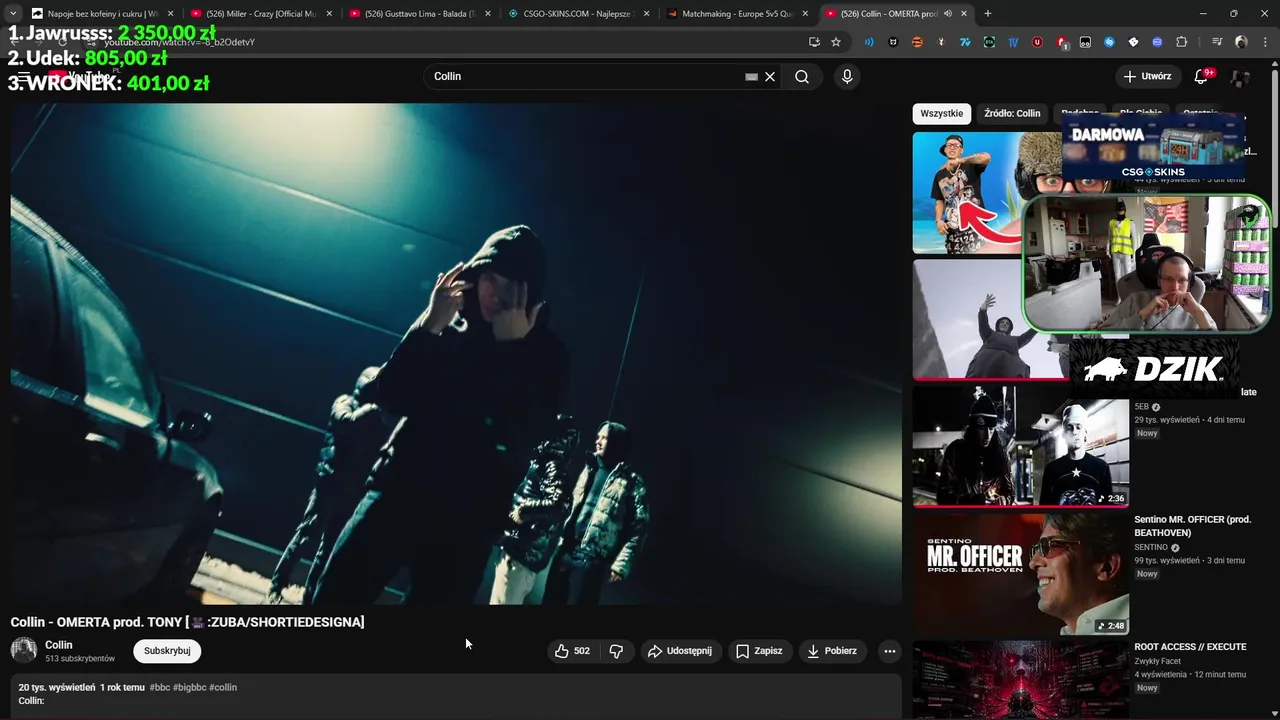Click the YouTube search magnifier button
The image size is (1280, 720).
tap(802, 77)
